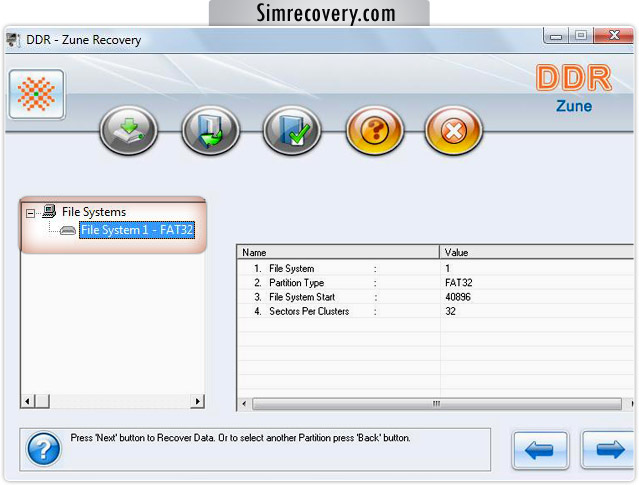
Task: Click the FAT32 value cell
Action: (x=459, y=283)
